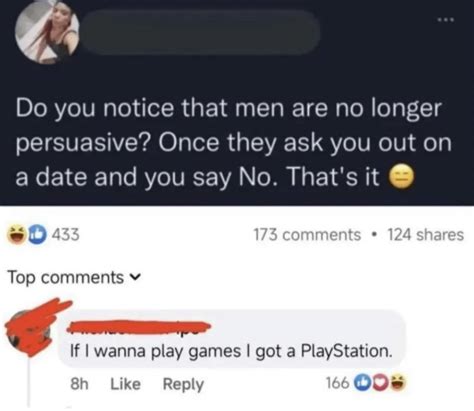Open the 173 comments link
The height and width of the screenshot is (411, 474).
pos(307,234)
